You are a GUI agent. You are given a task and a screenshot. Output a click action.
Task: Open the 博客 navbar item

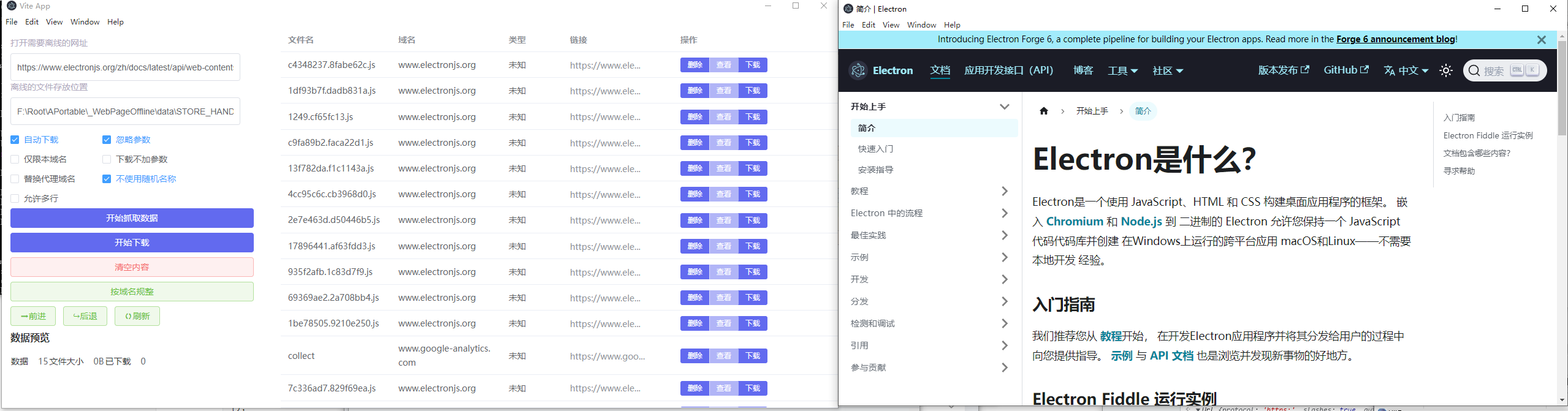pos(1083,70)
